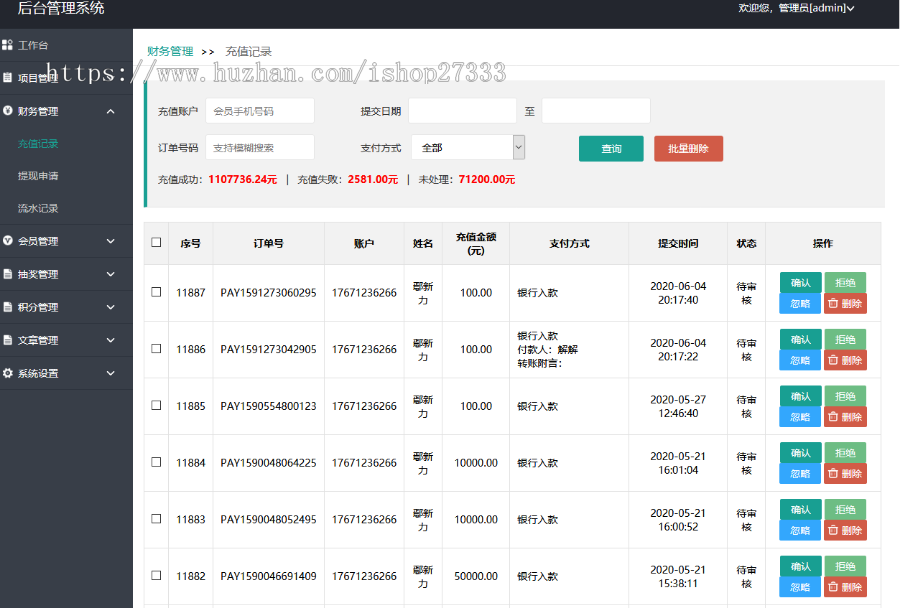Expand the 文章管理 menu chevron

click(x=111, y=340)
